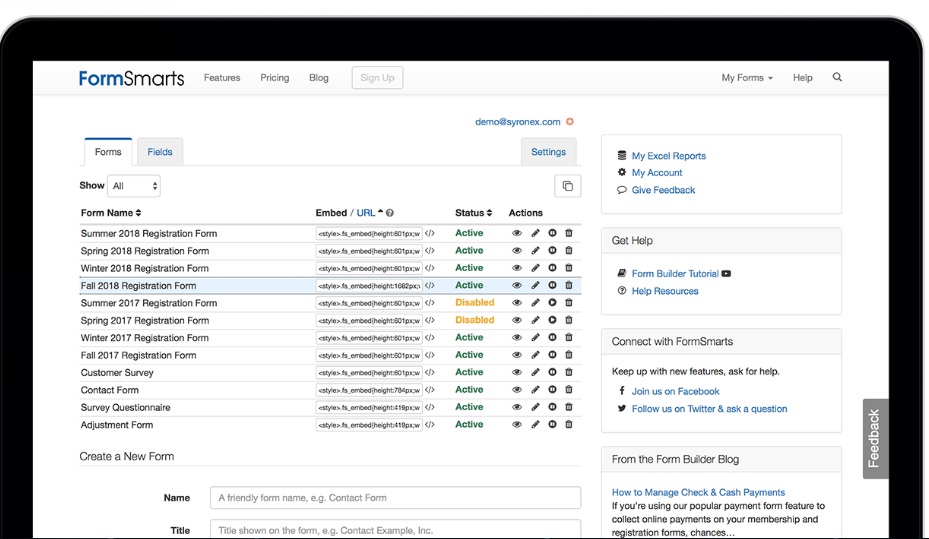Show embed code icon for Contact Form
Screen dimensions: 929x539
(x=430, y=390)
